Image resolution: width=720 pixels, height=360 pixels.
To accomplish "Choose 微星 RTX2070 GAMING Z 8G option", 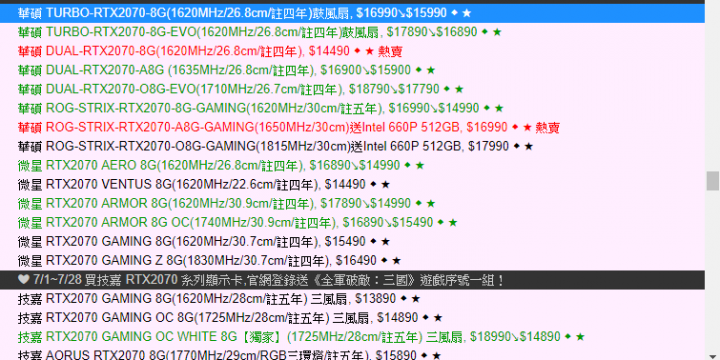I will [x=352, y=261].
